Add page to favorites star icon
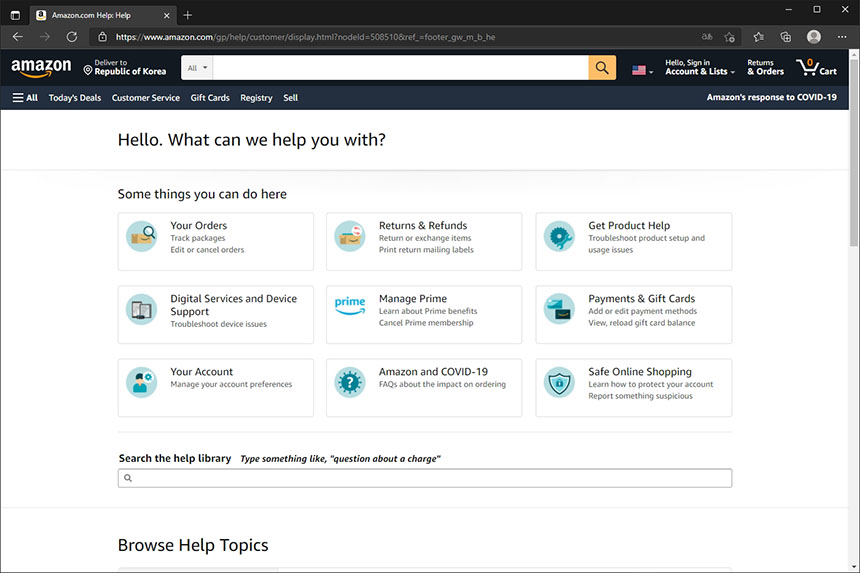The height and width of the screenshot is (573, 860). [x=729, y=37]
